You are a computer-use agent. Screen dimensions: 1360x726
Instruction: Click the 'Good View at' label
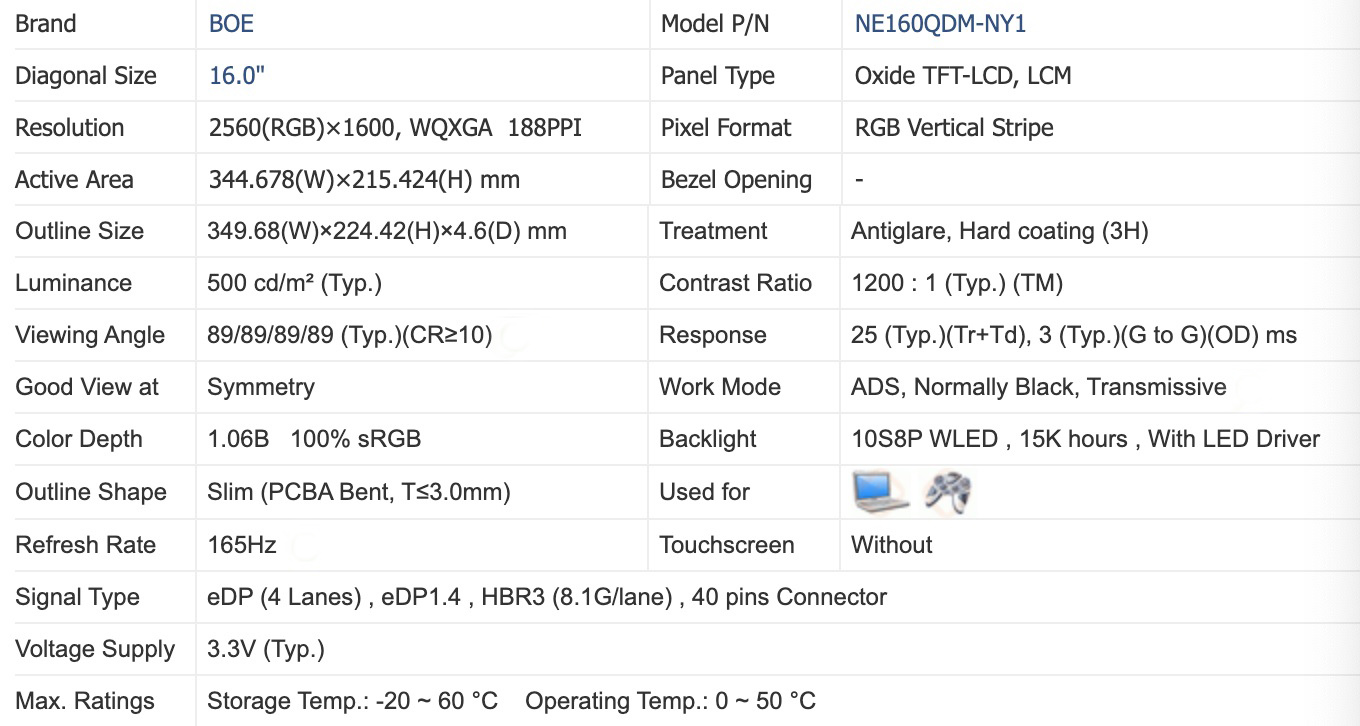point(87,387)
